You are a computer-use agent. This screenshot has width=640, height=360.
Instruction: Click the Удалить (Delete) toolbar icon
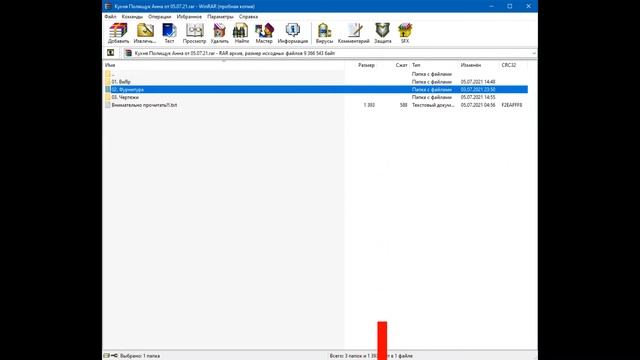[220, 33]
